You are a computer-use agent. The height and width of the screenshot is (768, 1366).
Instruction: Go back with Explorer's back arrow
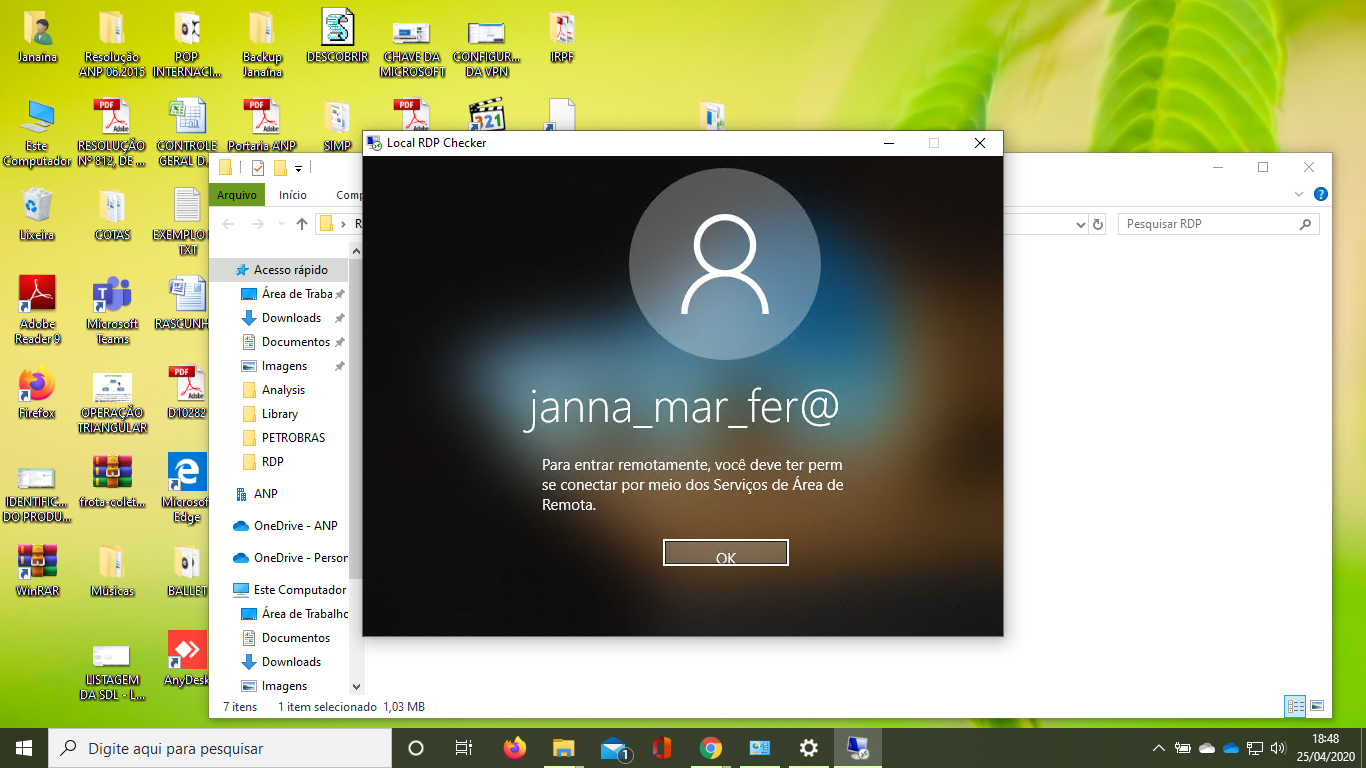click(227, 224)
